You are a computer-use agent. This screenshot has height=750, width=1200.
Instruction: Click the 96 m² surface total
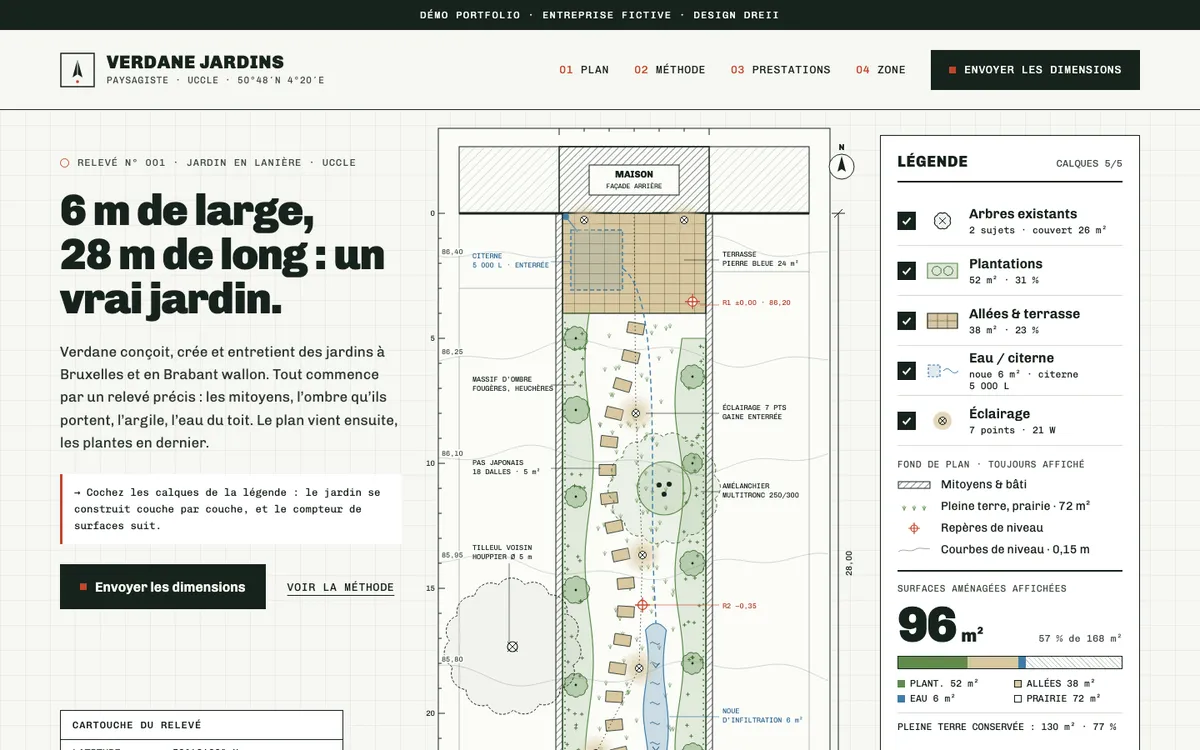point(940,625)
